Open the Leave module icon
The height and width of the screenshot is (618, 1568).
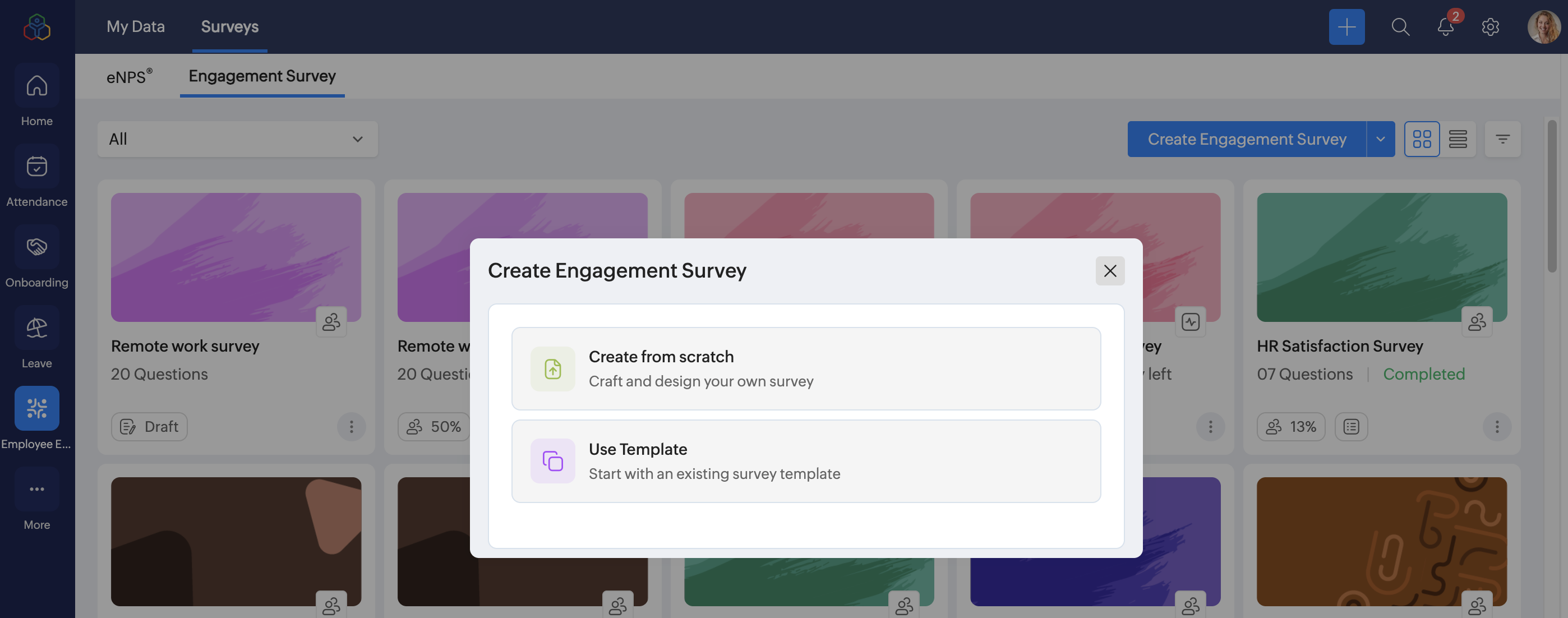36,328
